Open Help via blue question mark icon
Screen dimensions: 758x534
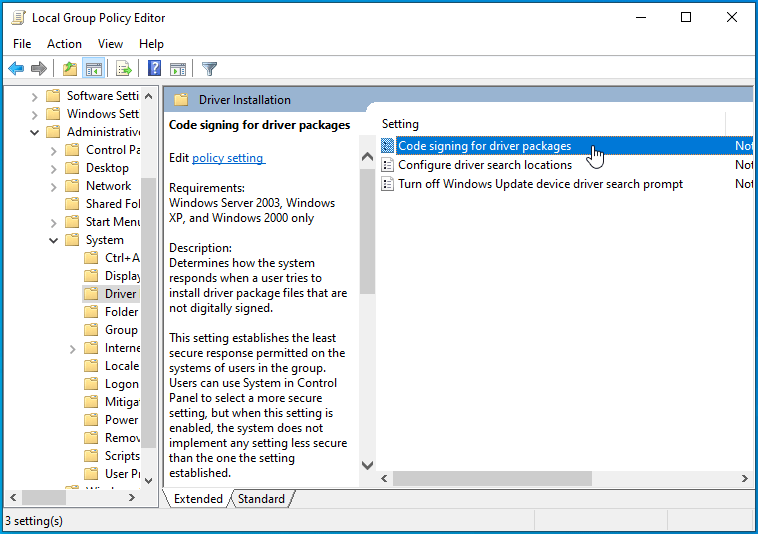(155, 69)
